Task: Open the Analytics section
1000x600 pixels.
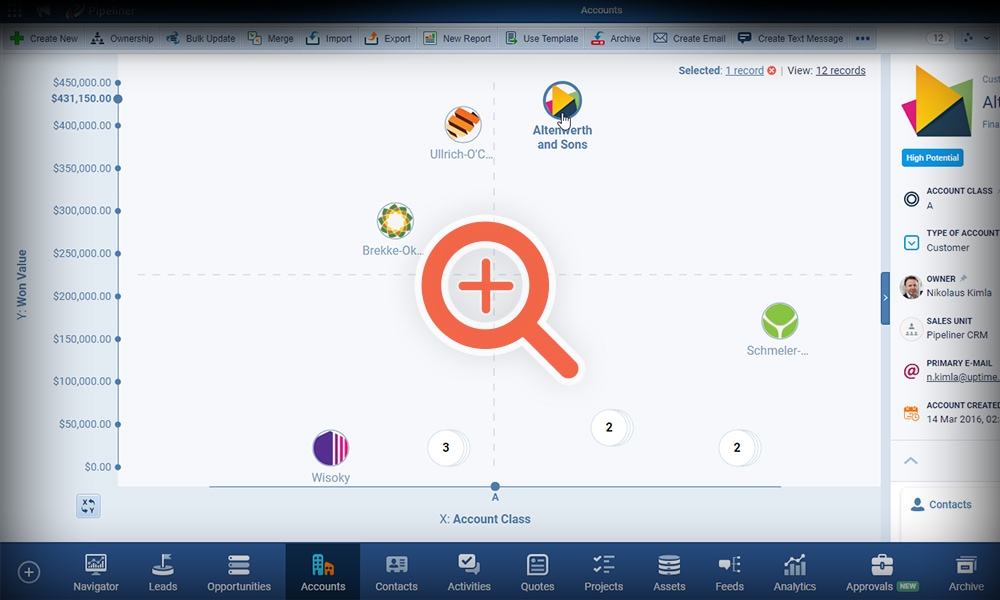Action: [x=793, y=571]
